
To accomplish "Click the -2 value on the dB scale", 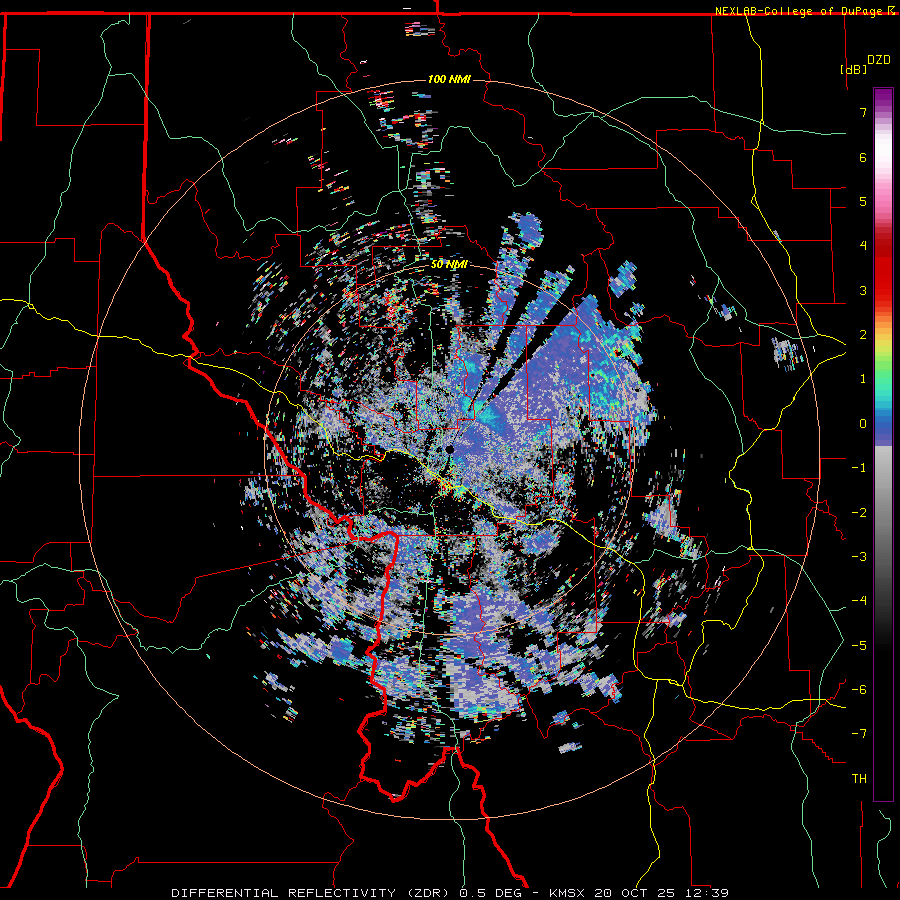I will [x=859, y=513].
